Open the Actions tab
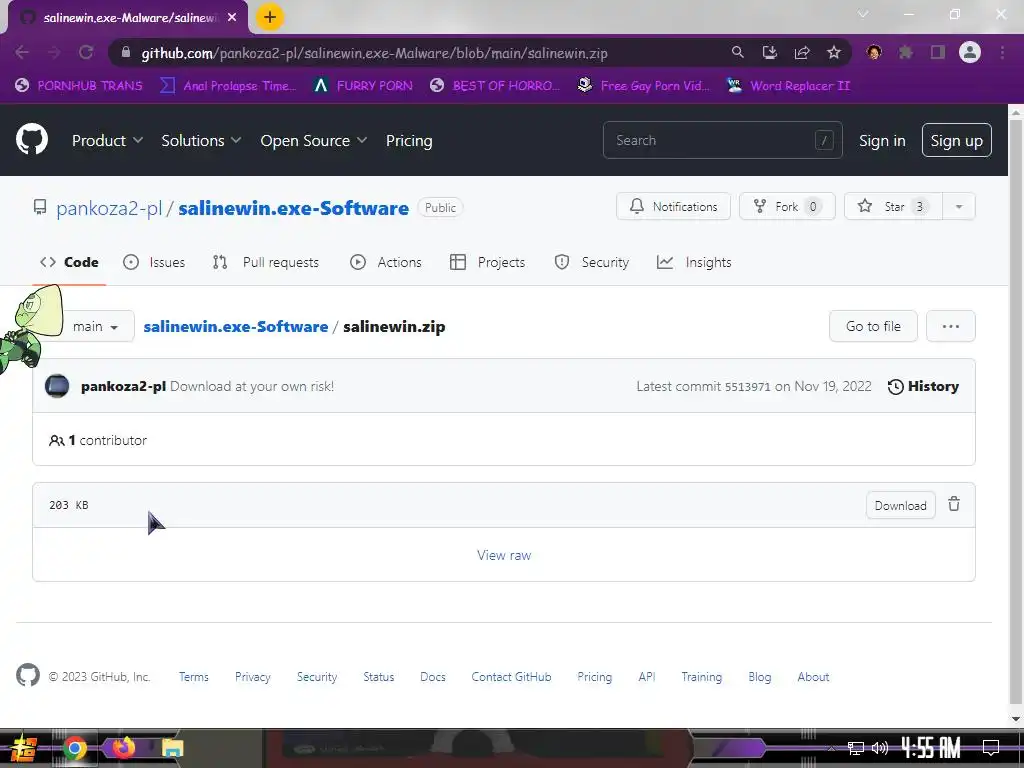The height and width of the screenshot is (768, 1024). tap(386, 262)
